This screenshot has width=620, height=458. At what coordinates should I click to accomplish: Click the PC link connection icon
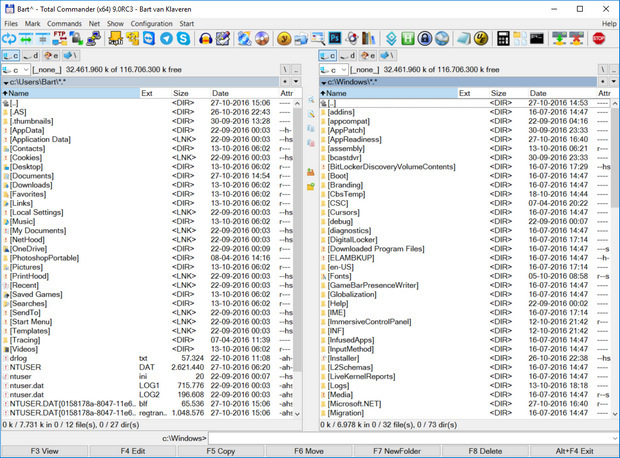pos(93,39)
